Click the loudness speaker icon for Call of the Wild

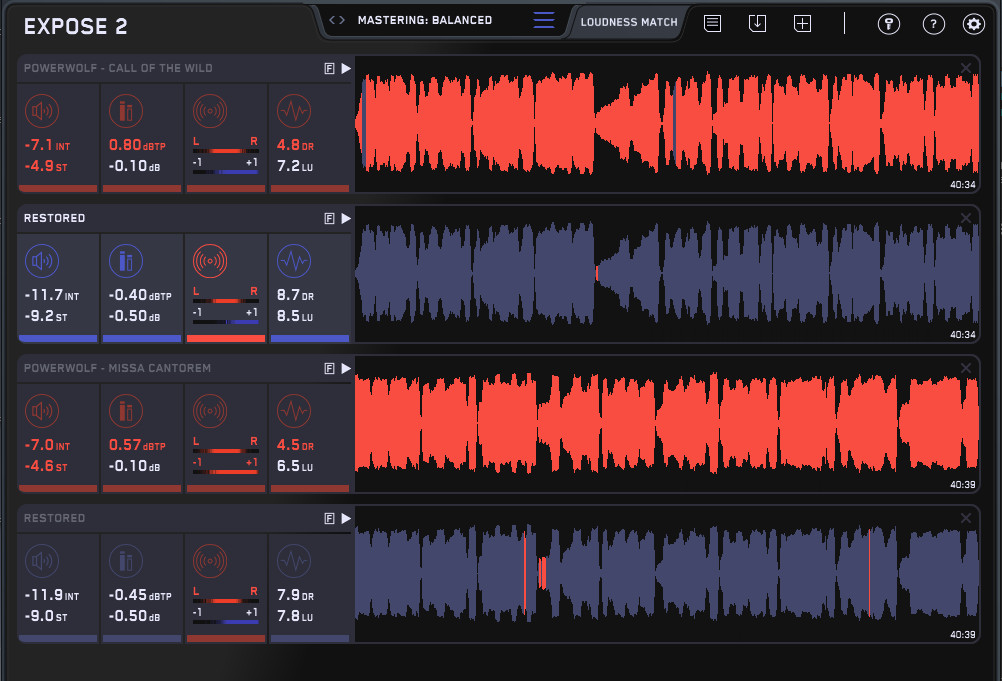click(42, 111)
